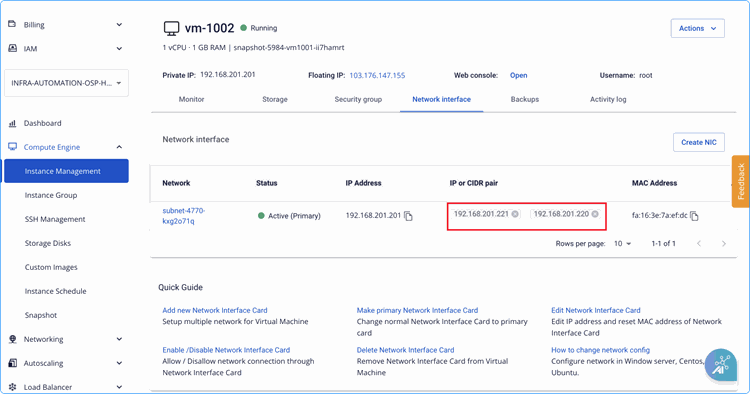Open Delete Network Interface Card guide
This screenshot has width=750, height=394.
click(405, 350)
